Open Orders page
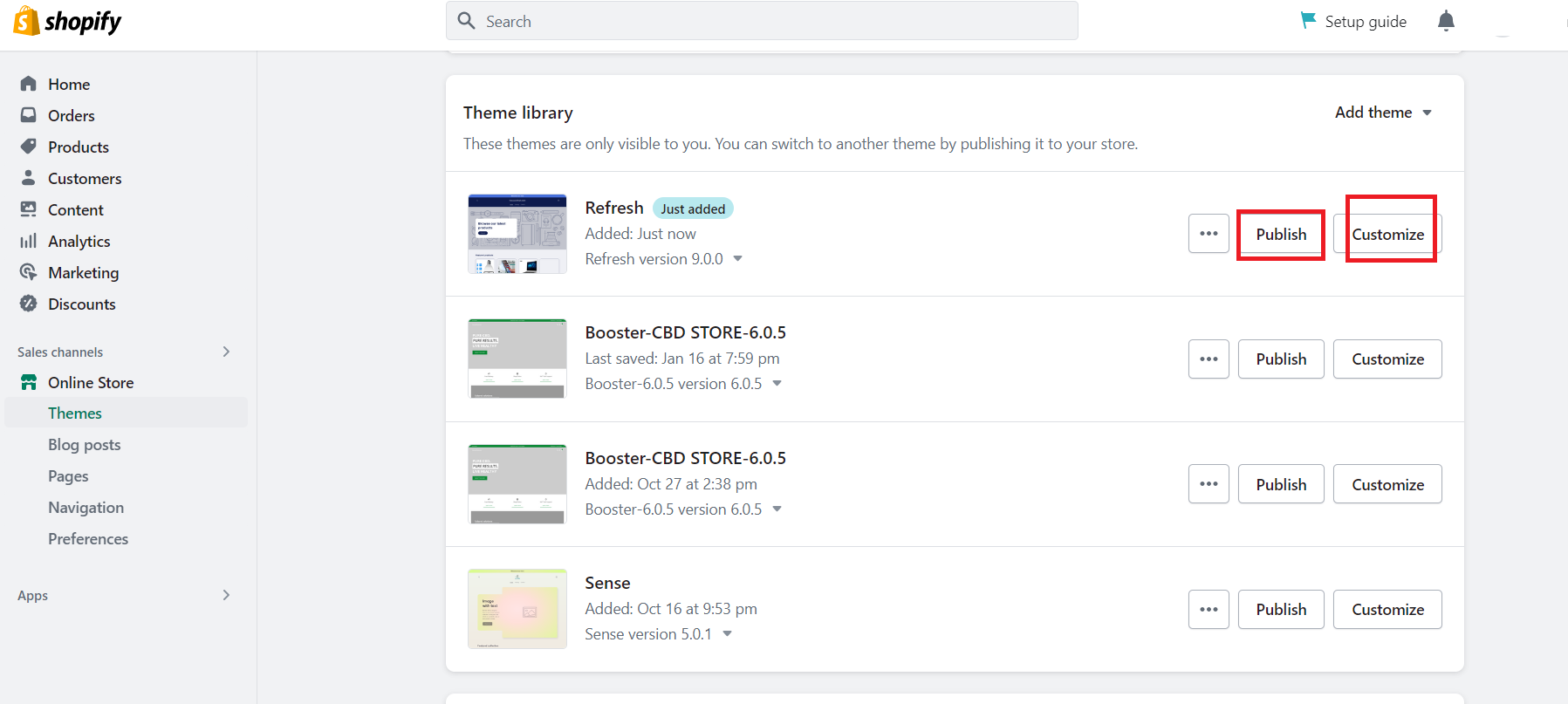Image resolution: width=1568 pixels, height=704 pixels. (x=72, y=116)
